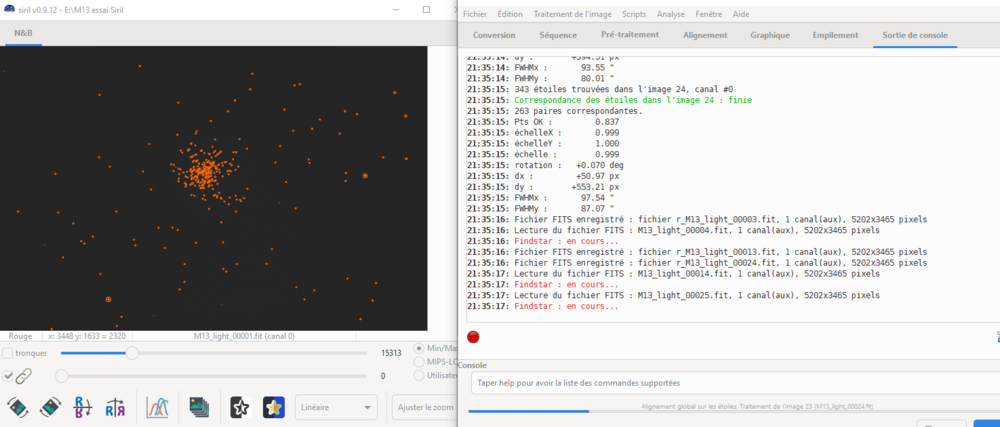The image size is (1000, 427).
Task: Click the 'Pts OK : 0.837' log line
Action: (x=566, y=122)
